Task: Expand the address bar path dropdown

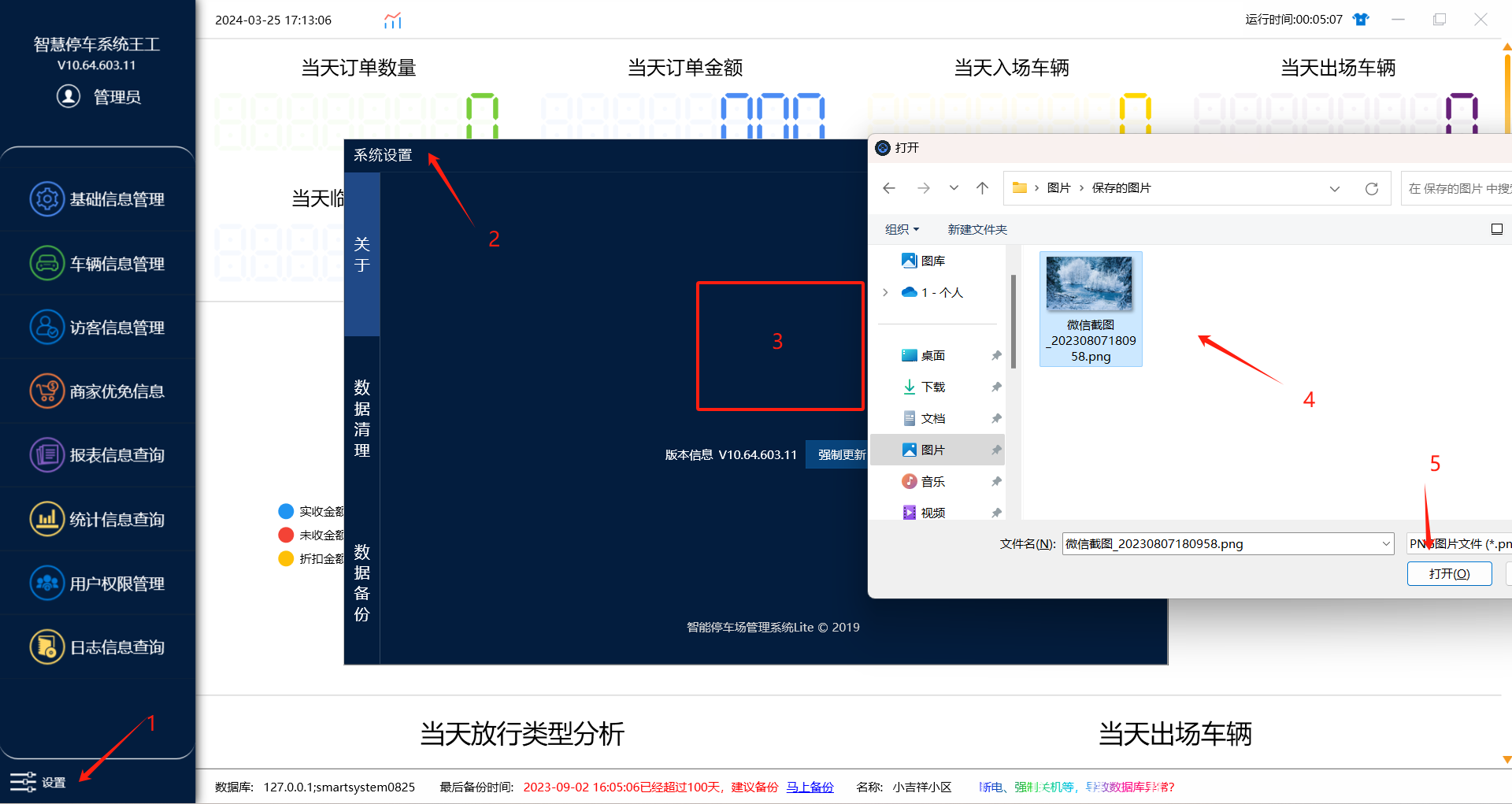Action: pos(1335,189)
